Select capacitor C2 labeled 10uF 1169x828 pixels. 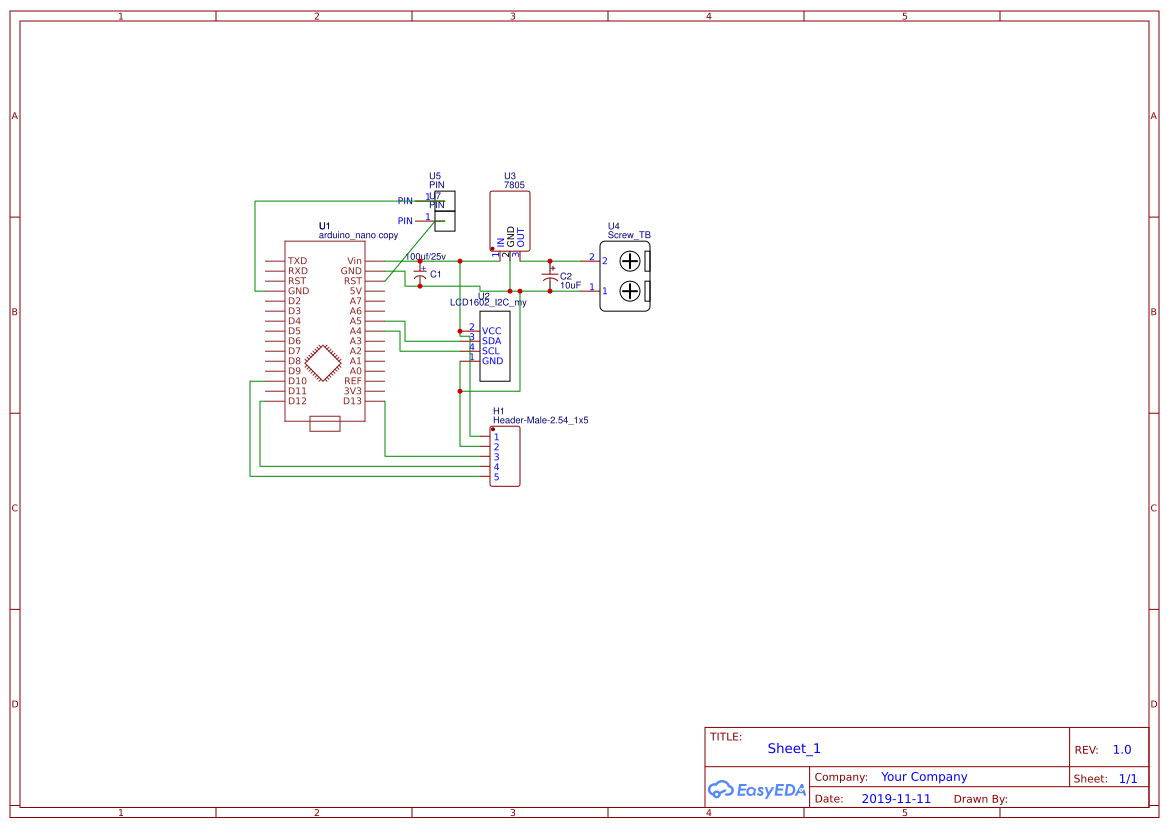pos(548,278)
